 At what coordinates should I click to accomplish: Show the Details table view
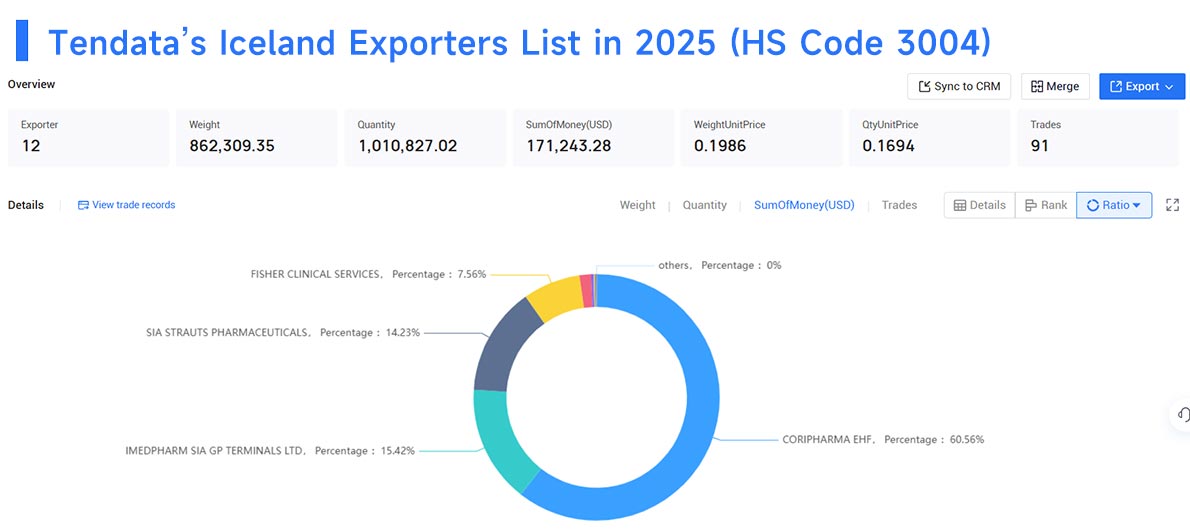click(980, 205)
